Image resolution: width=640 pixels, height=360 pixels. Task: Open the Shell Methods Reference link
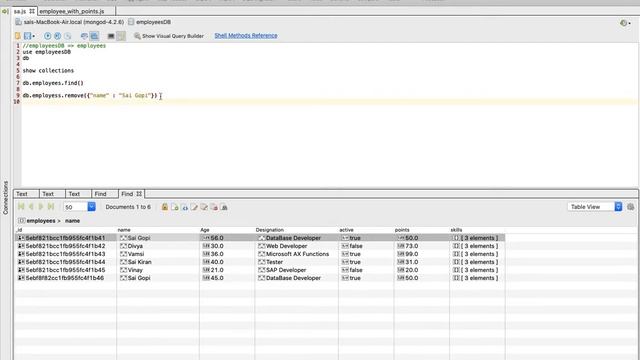(246, 36)
